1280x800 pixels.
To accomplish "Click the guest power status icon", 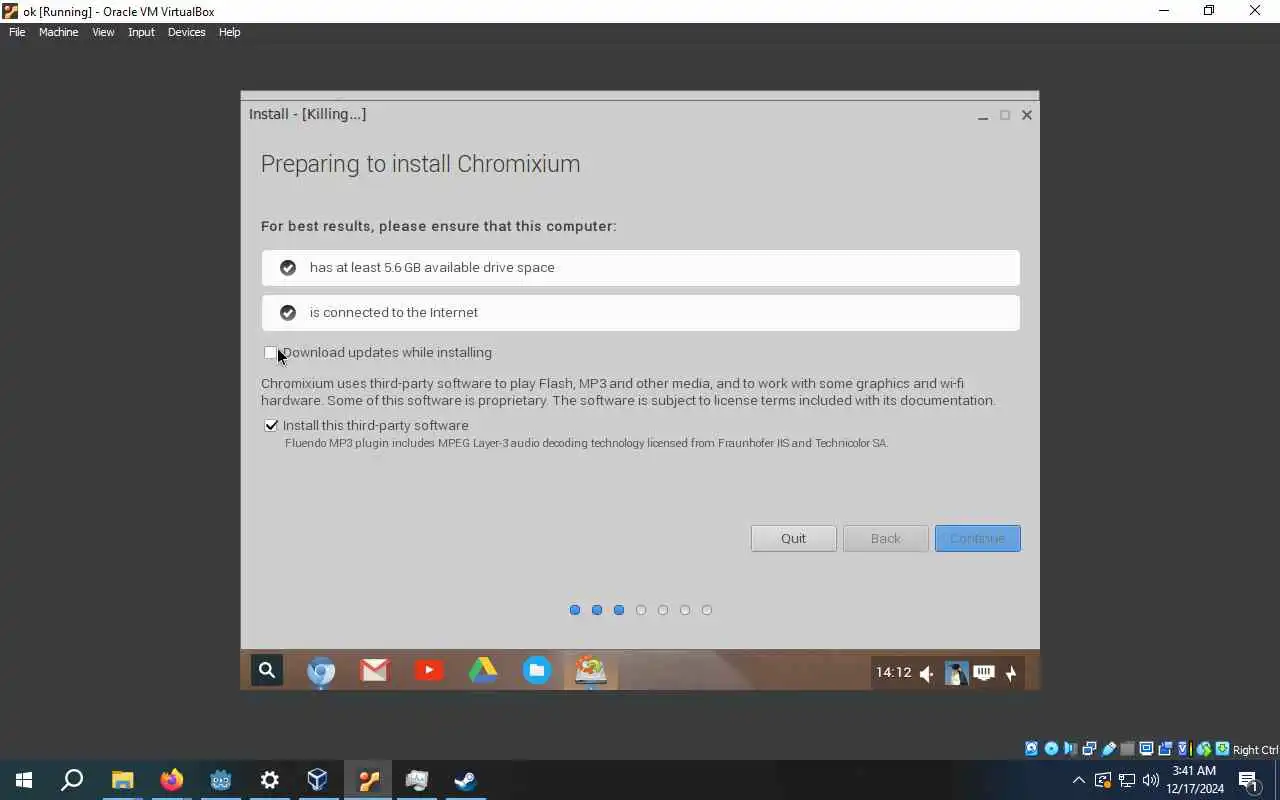I will (1011, 673).
